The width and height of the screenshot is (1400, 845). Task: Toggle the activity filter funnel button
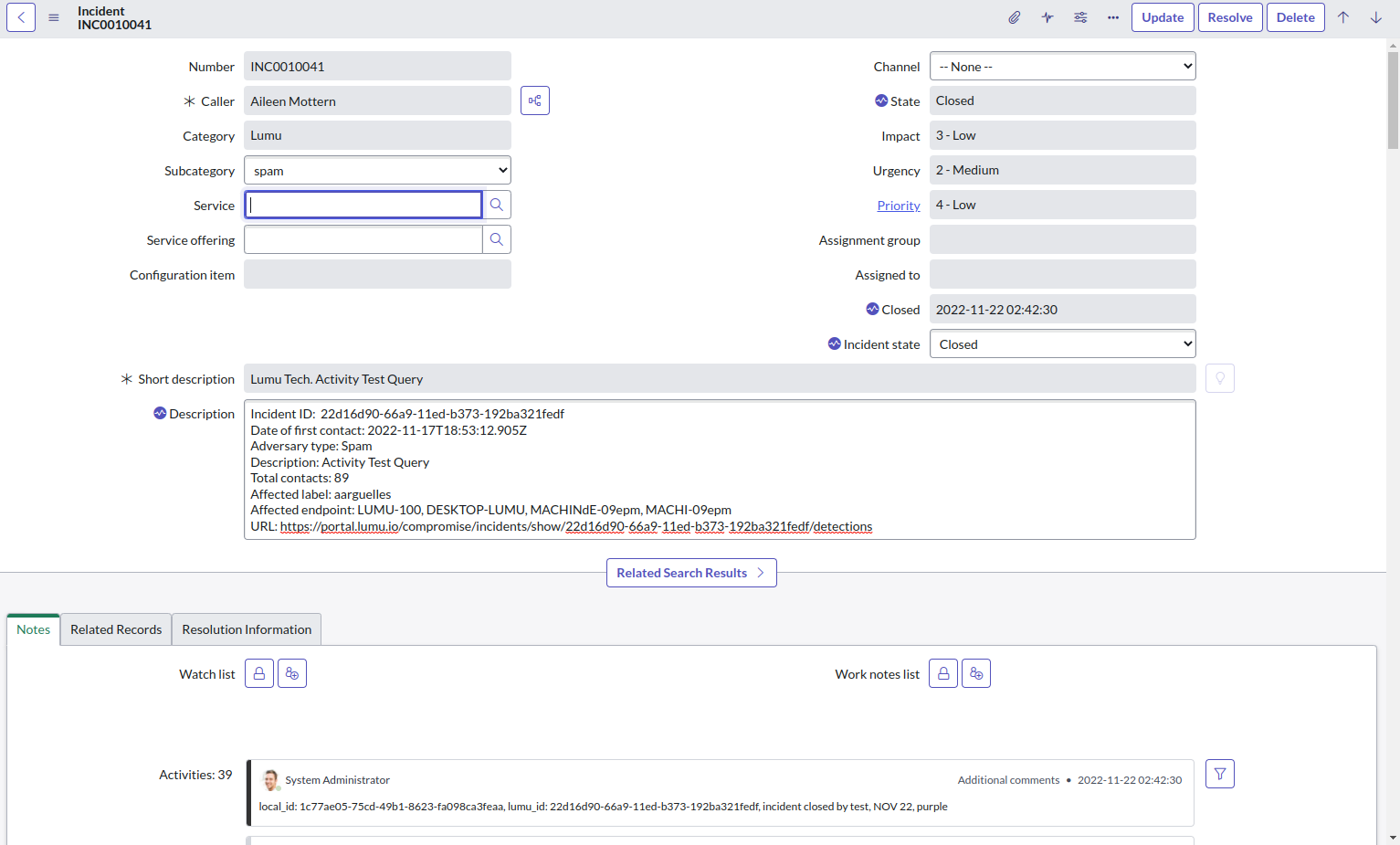pyautogui.click(x=1220, y=774)
